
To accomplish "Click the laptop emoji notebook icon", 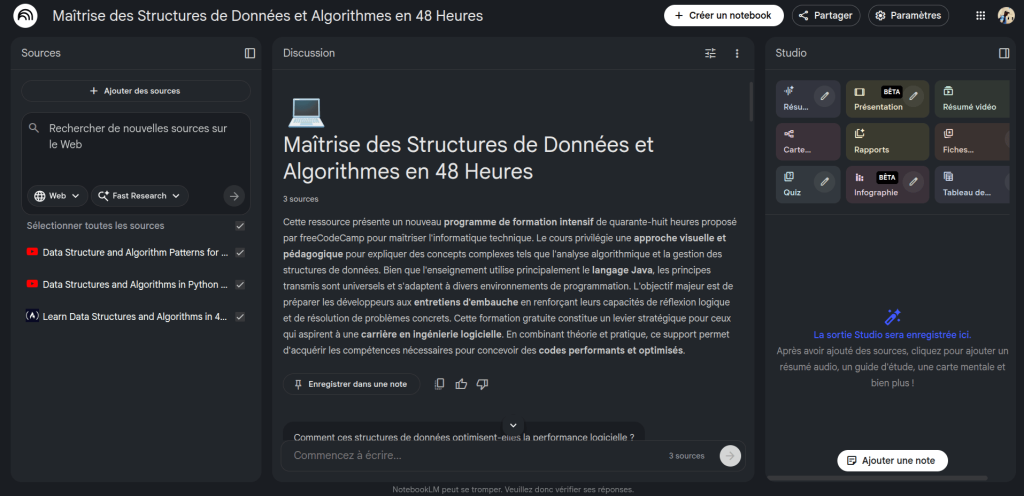I will point(306,112).
